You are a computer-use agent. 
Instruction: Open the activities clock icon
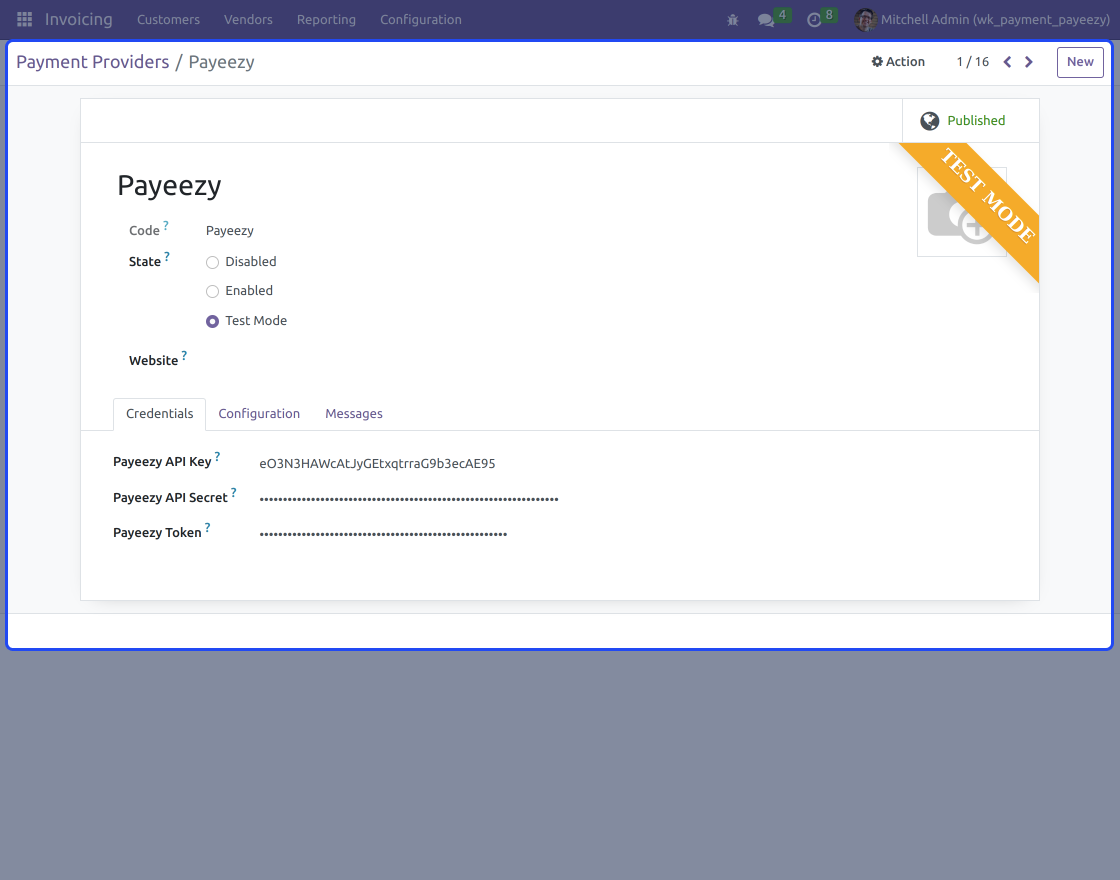pyautogui.click(x=814, y=20)
